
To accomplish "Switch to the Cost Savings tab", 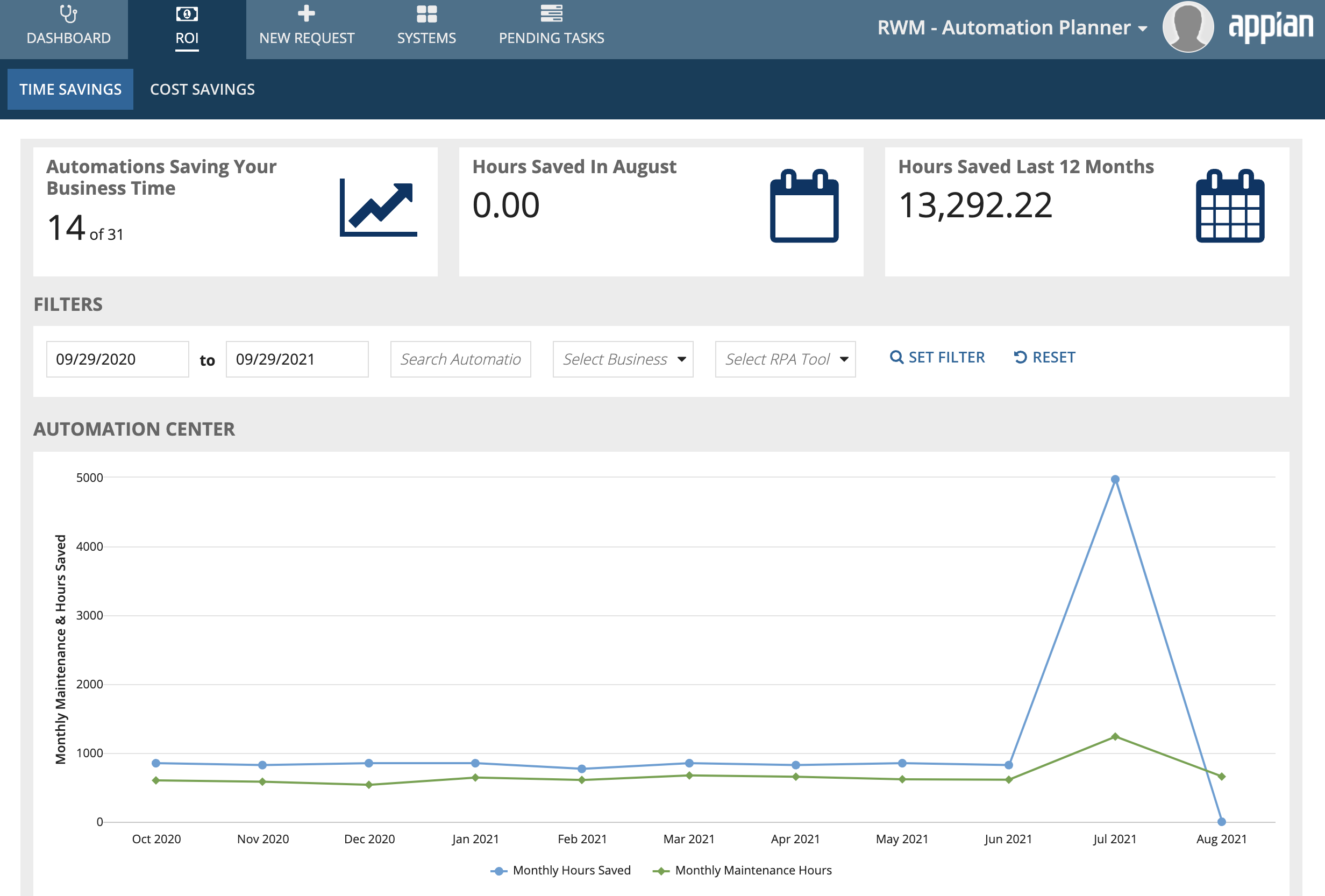I will pos(202,89).
